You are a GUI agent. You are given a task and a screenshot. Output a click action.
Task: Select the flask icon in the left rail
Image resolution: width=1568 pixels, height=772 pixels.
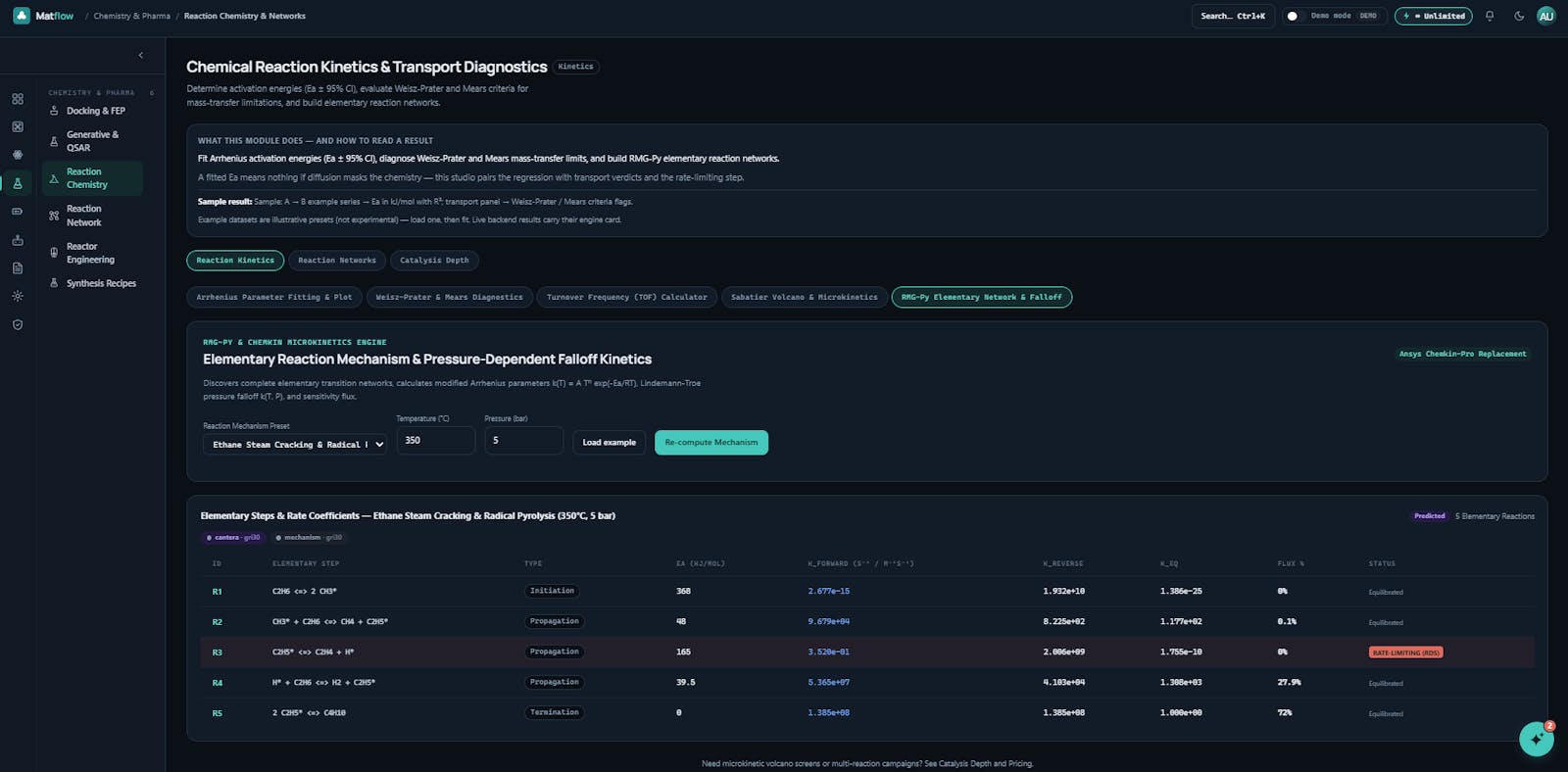(x=18, y=183)
